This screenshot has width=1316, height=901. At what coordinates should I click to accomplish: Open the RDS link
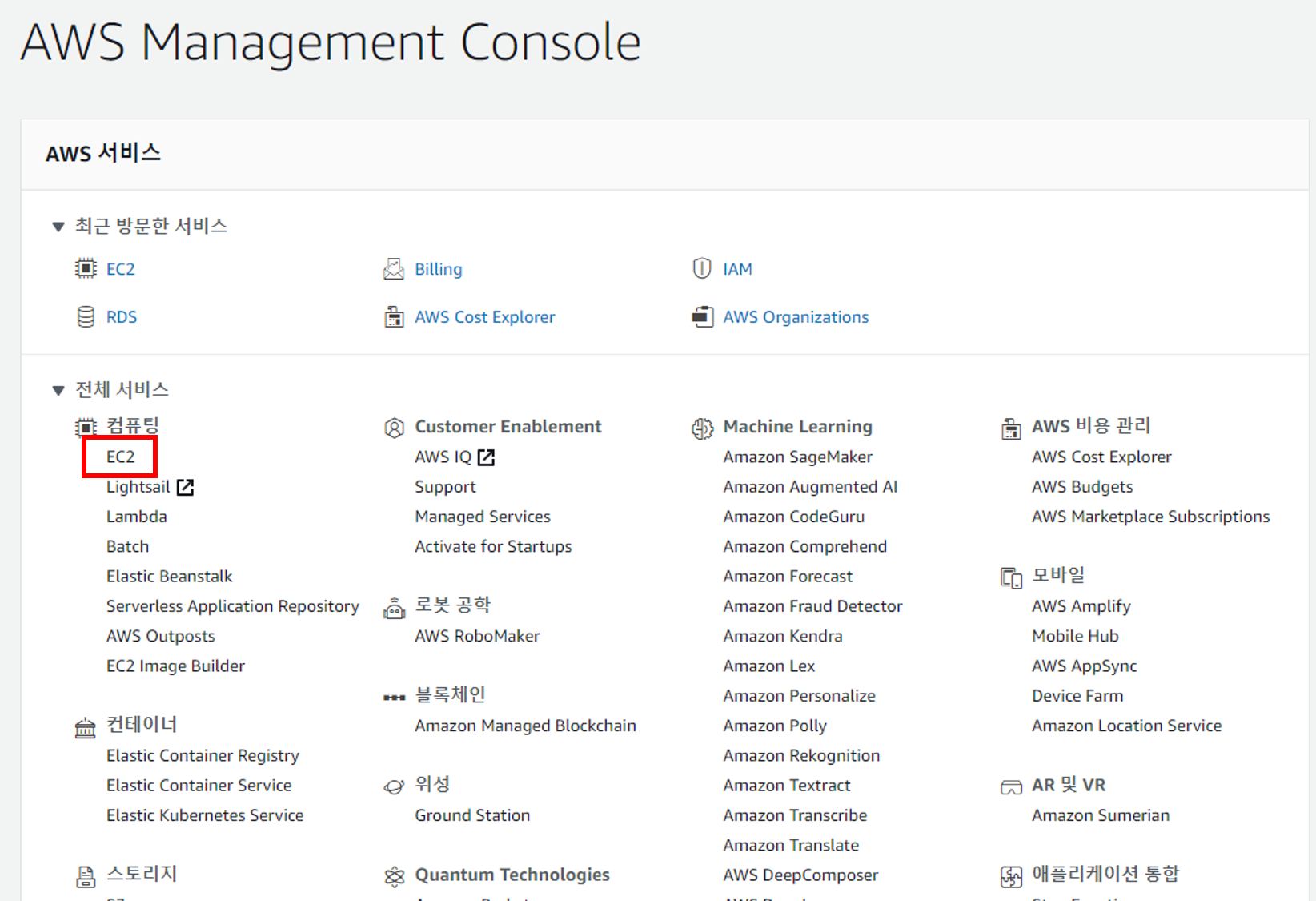[122, 317]
